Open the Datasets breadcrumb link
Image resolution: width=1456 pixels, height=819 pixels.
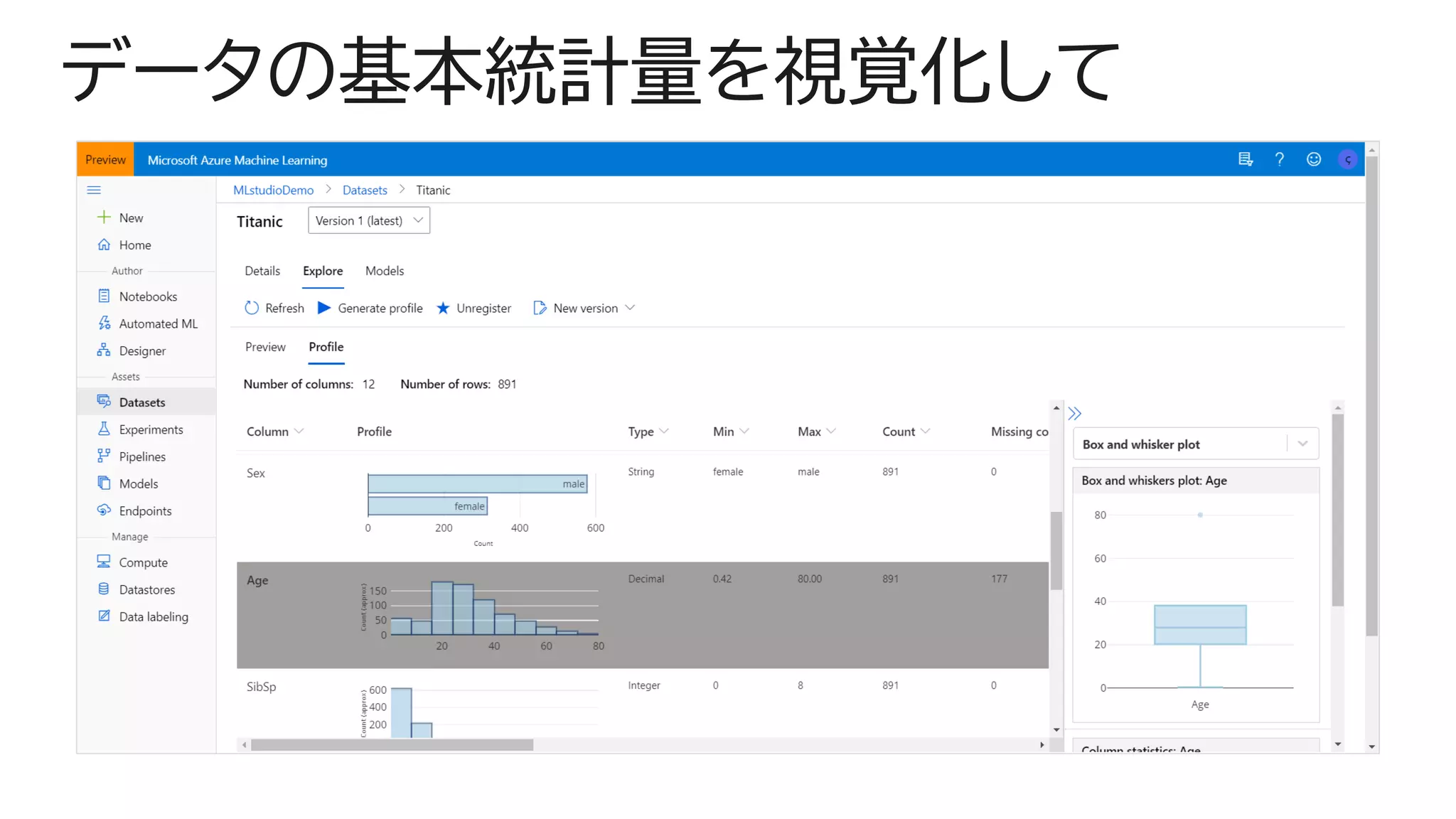pos(365,190)
